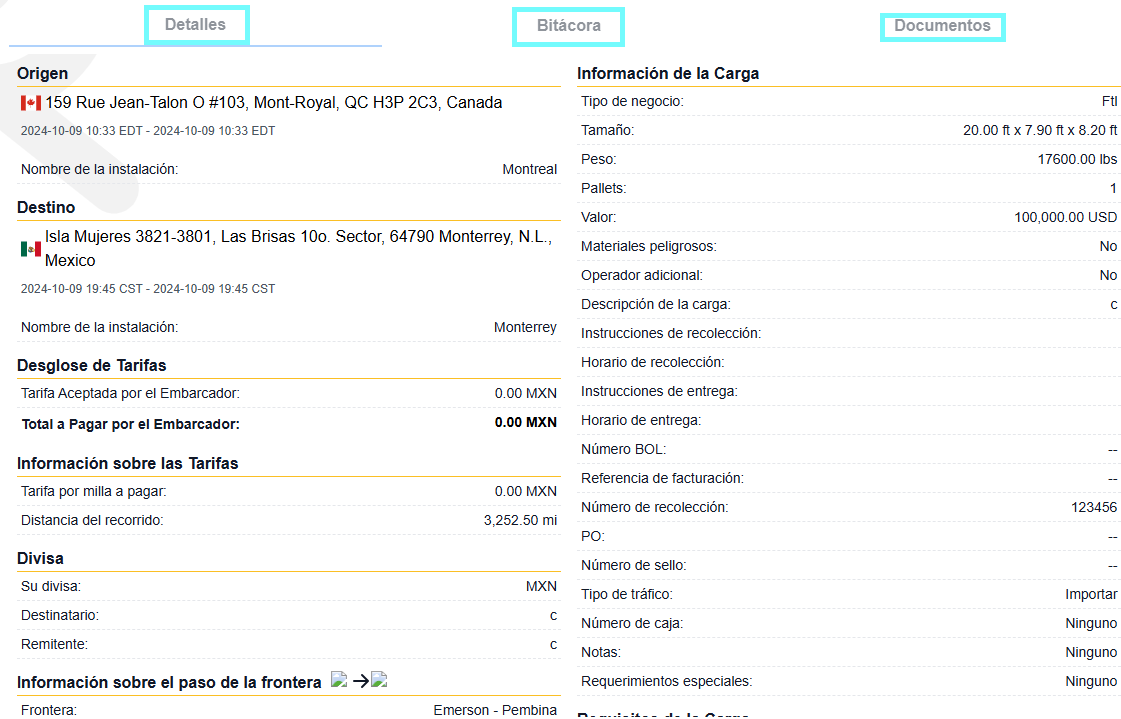Select the weight value 17600.00 lbs
The width and height of the screenshot is (1121, 719).
tap(1077, 159)
